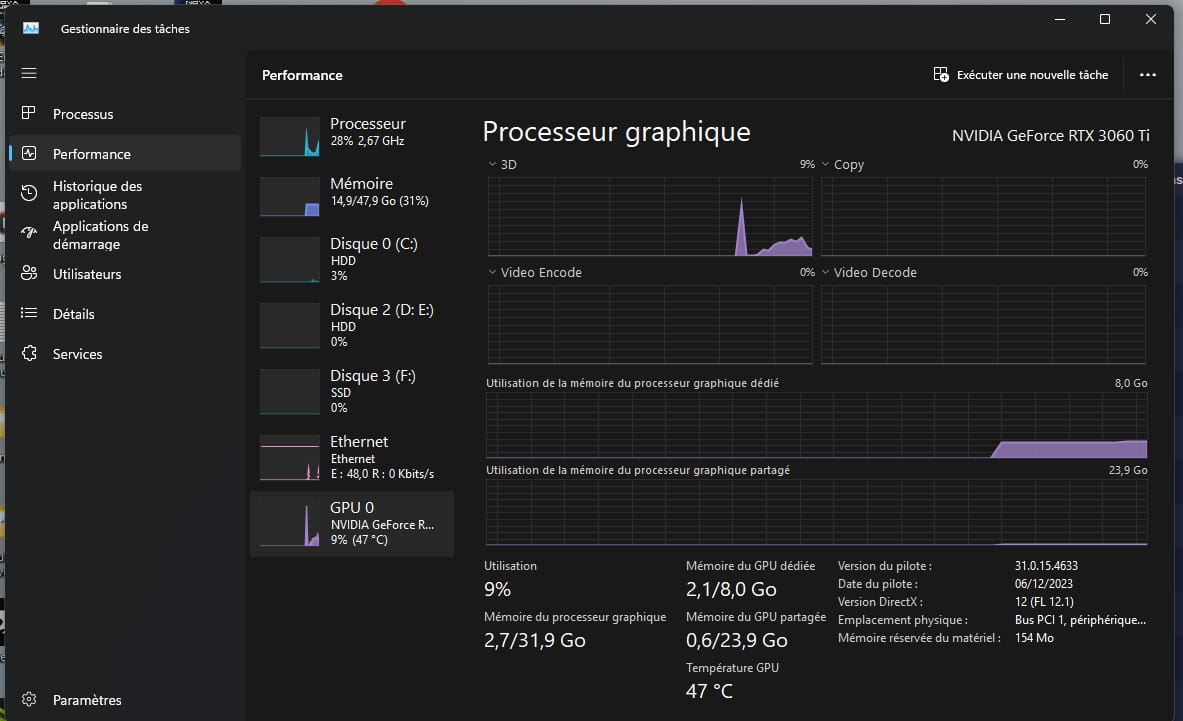Click the 47 °C GPU temperature value
Viewport: 1183px width, 721px height.
click(x=709, y=691)
